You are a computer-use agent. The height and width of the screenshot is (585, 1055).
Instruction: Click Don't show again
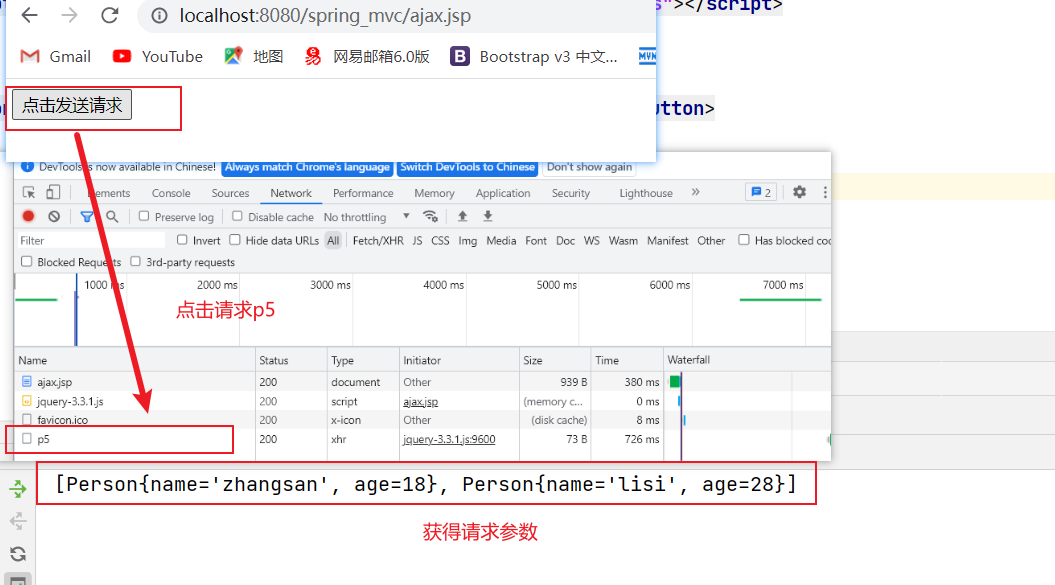pyautogui.click(x=589, y=167)
